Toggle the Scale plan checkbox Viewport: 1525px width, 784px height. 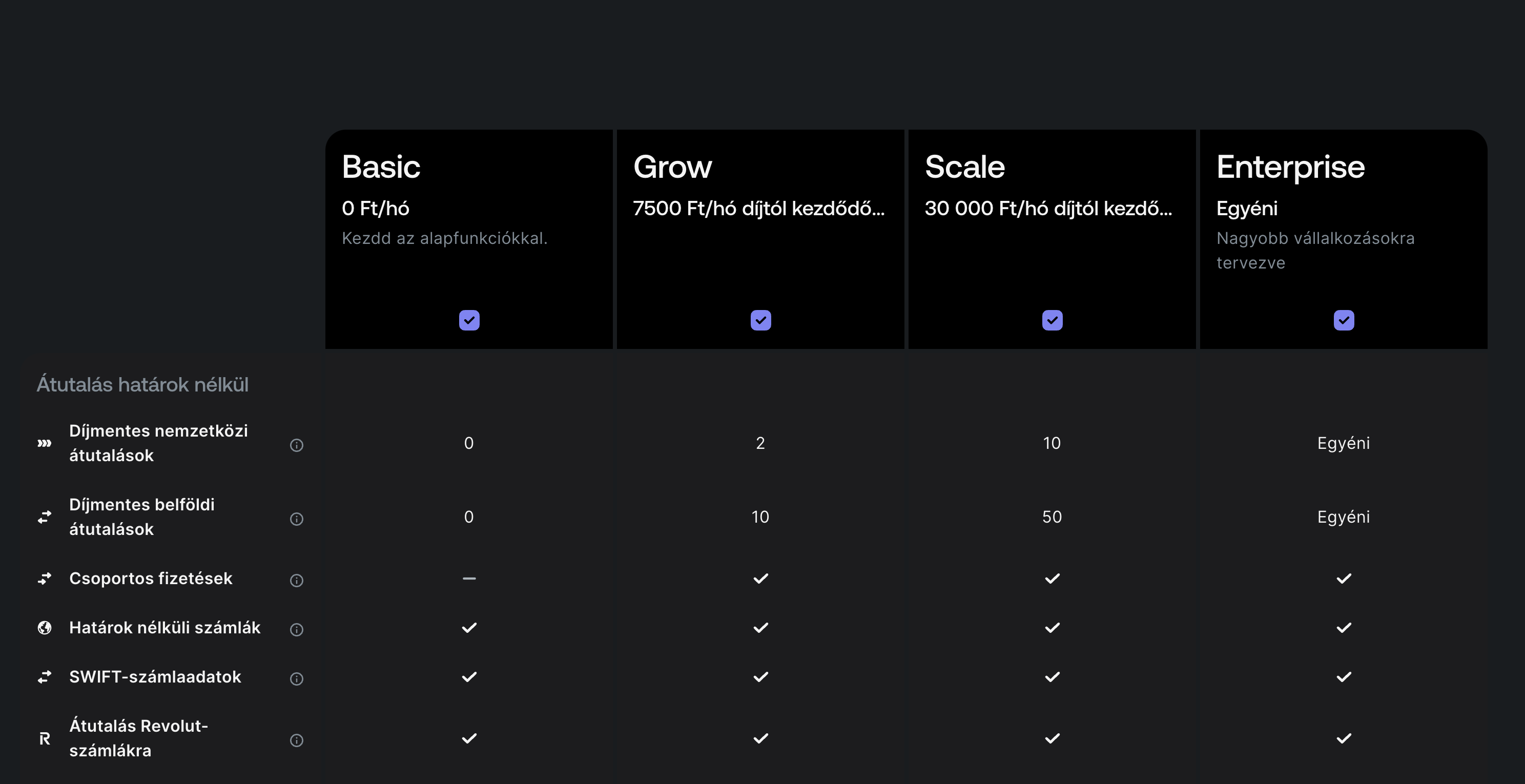coord(1053,320)
